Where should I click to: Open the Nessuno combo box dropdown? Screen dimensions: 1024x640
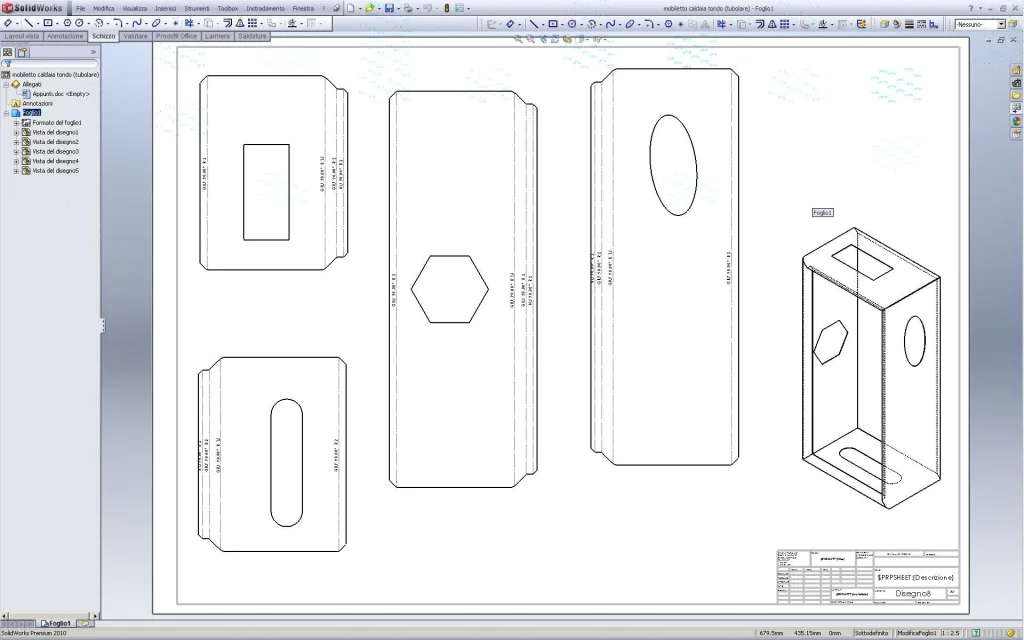click(1000, 24)
